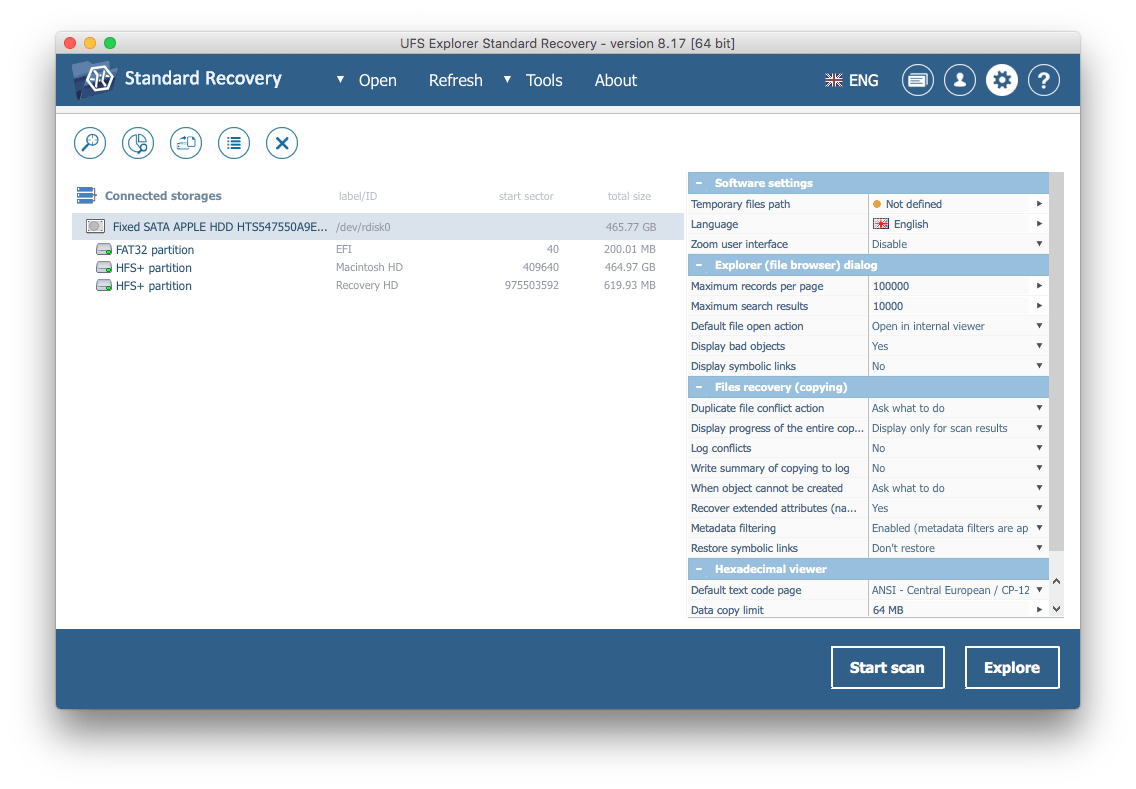The image size is (1136, 789).
Task: Open the Tools menu
Action: pyautogui.click(x=543, y=81)
